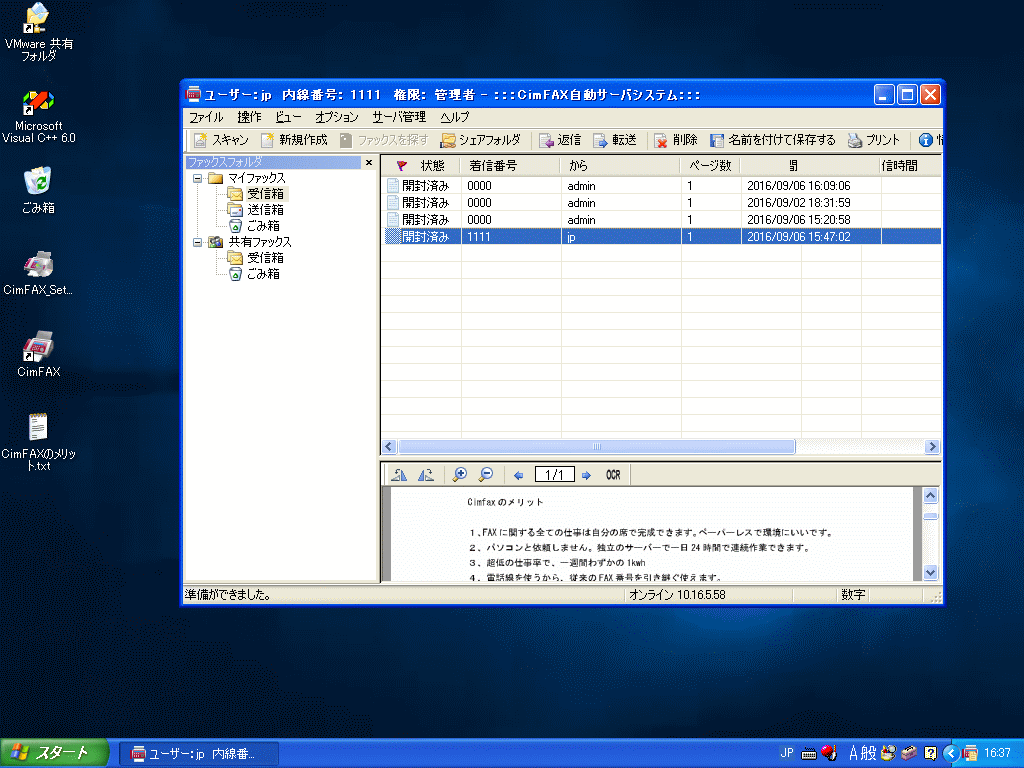
Task: Sort by から column header
Action: (x=620, y=166)
